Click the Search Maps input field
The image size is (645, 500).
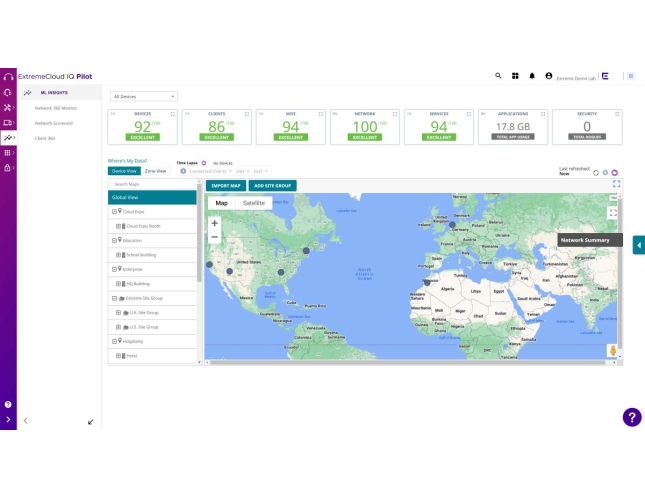152,184
